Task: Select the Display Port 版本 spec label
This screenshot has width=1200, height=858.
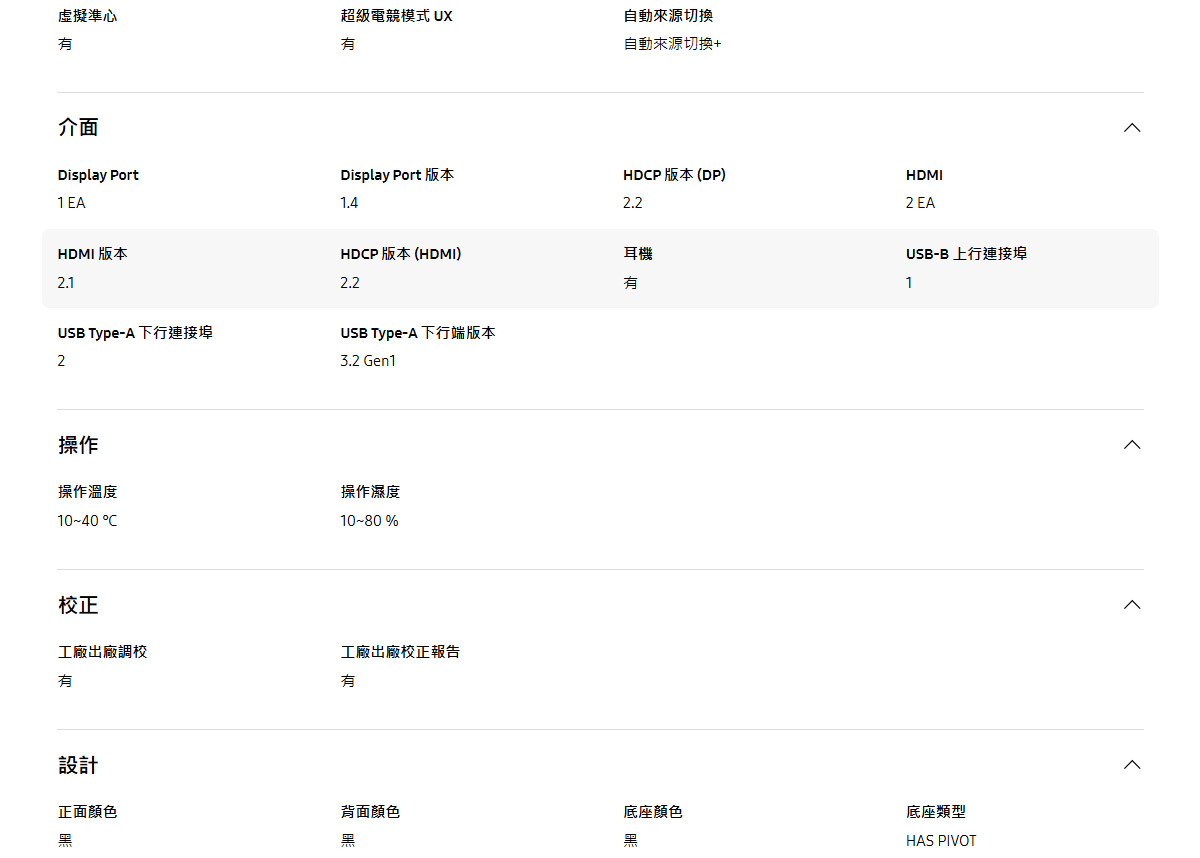Action: (396, 174)
